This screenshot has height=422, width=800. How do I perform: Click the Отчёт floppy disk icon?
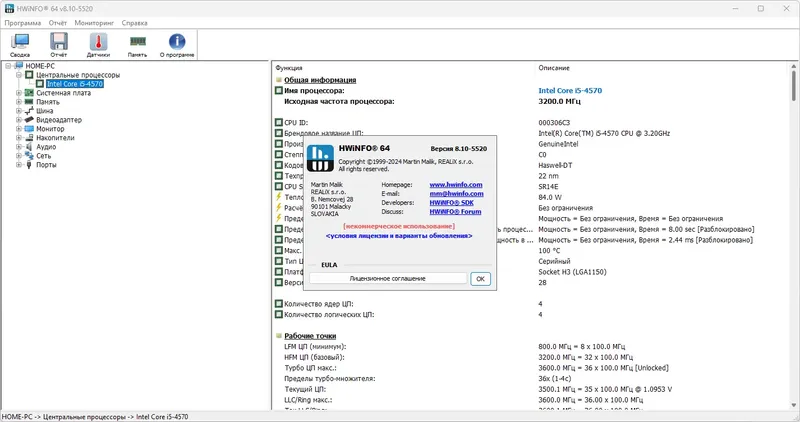[x=59, y=42]
